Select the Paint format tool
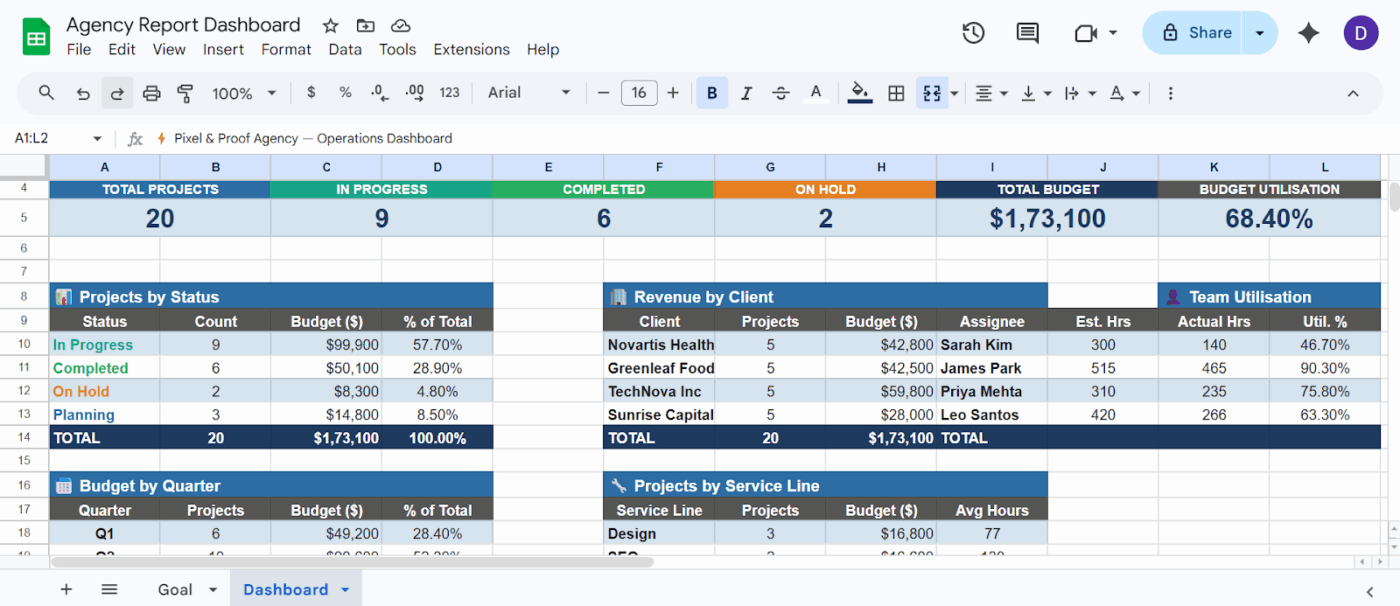This screenshot has height=606, width=1400. coord(185,92)
